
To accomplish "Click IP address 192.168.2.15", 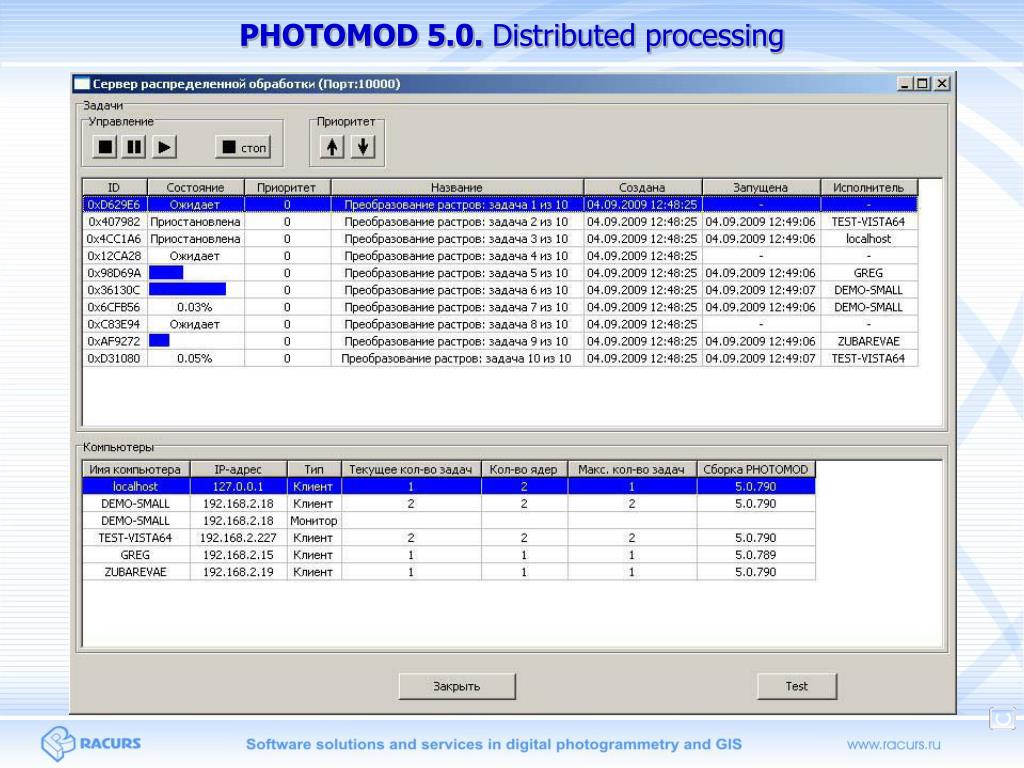I will tap(238, 554).
